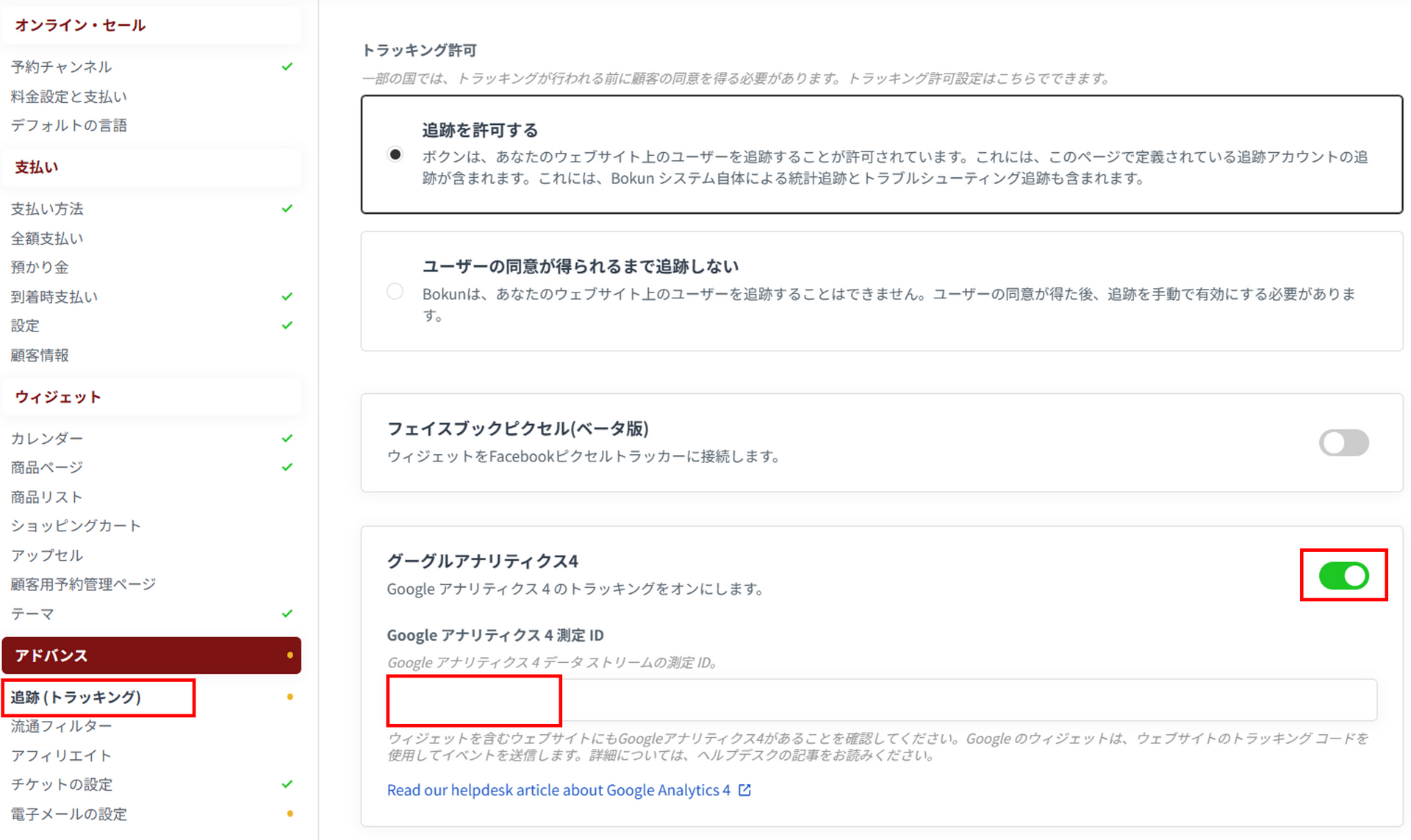Select ユーザーの同意が得られるまで追跡しない radio option

pos(395,291)
